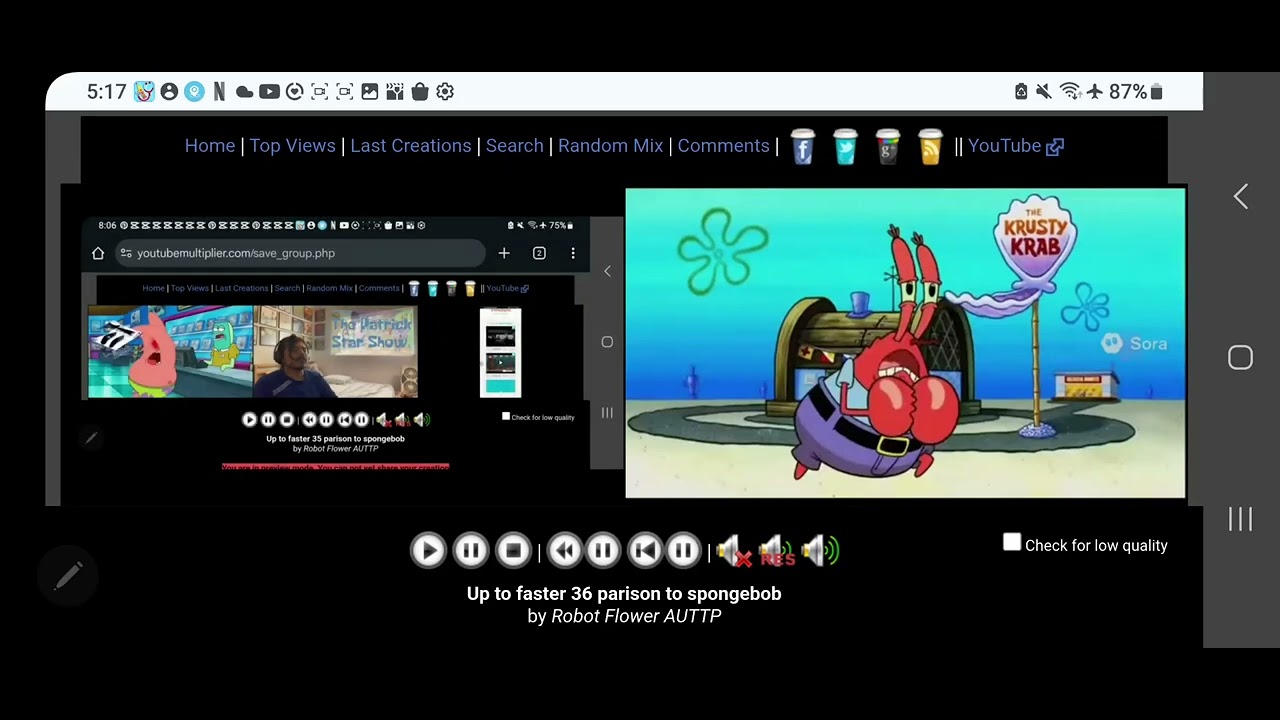Image resolution: width=1280 pixels, height=720 pixels.
Task: Open the Top Views link
Action: click(292, 145)
